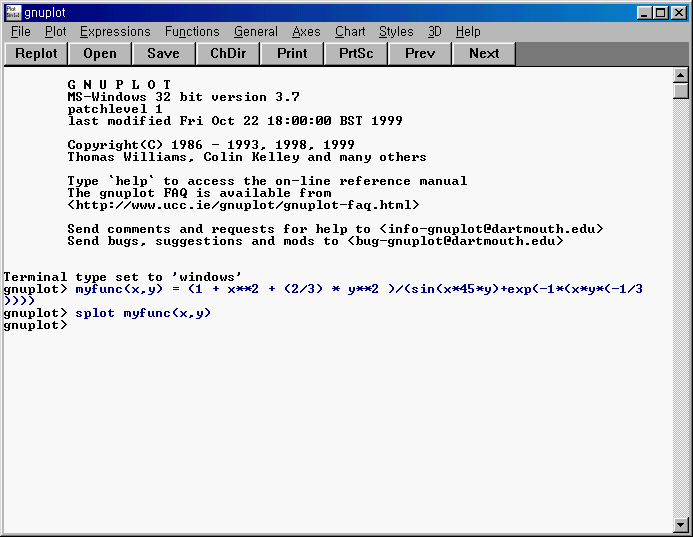Screen dimensions: 693x537
Task: Click the vertical scrollbar thumb
Action: click(x=681, y=91)
